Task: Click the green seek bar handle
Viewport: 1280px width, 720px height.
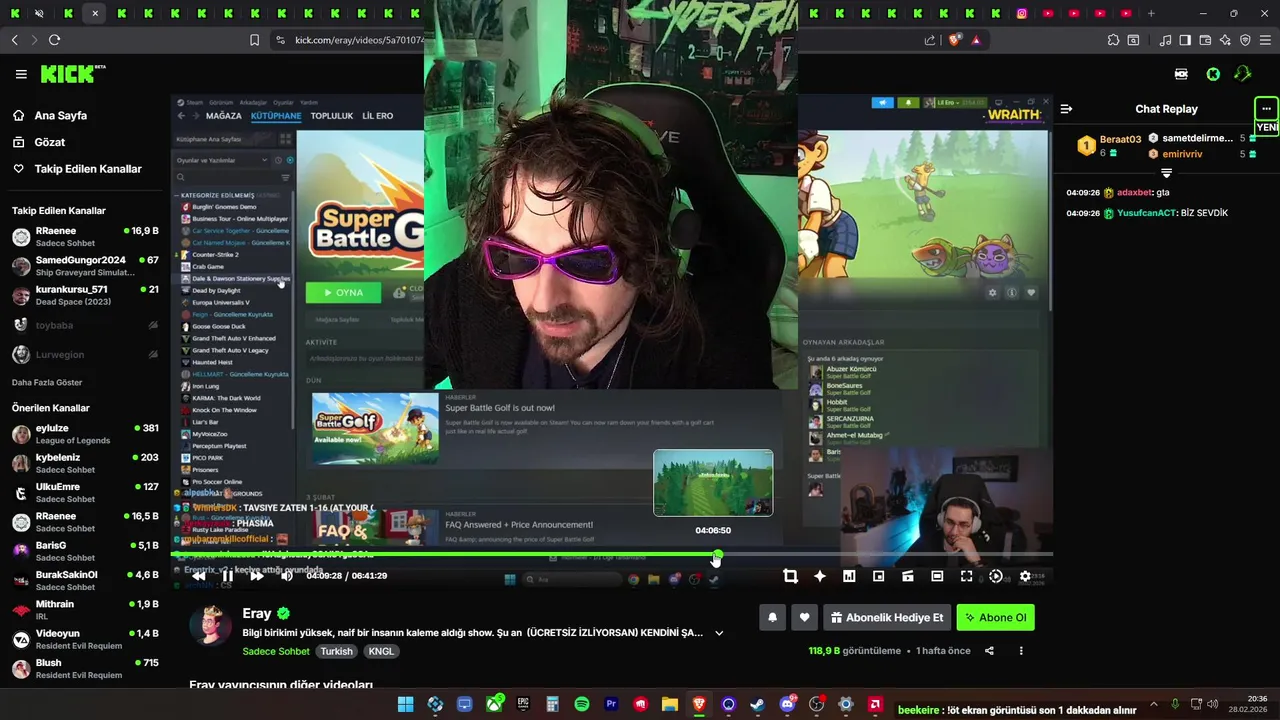Action: [x=718, y=554]
